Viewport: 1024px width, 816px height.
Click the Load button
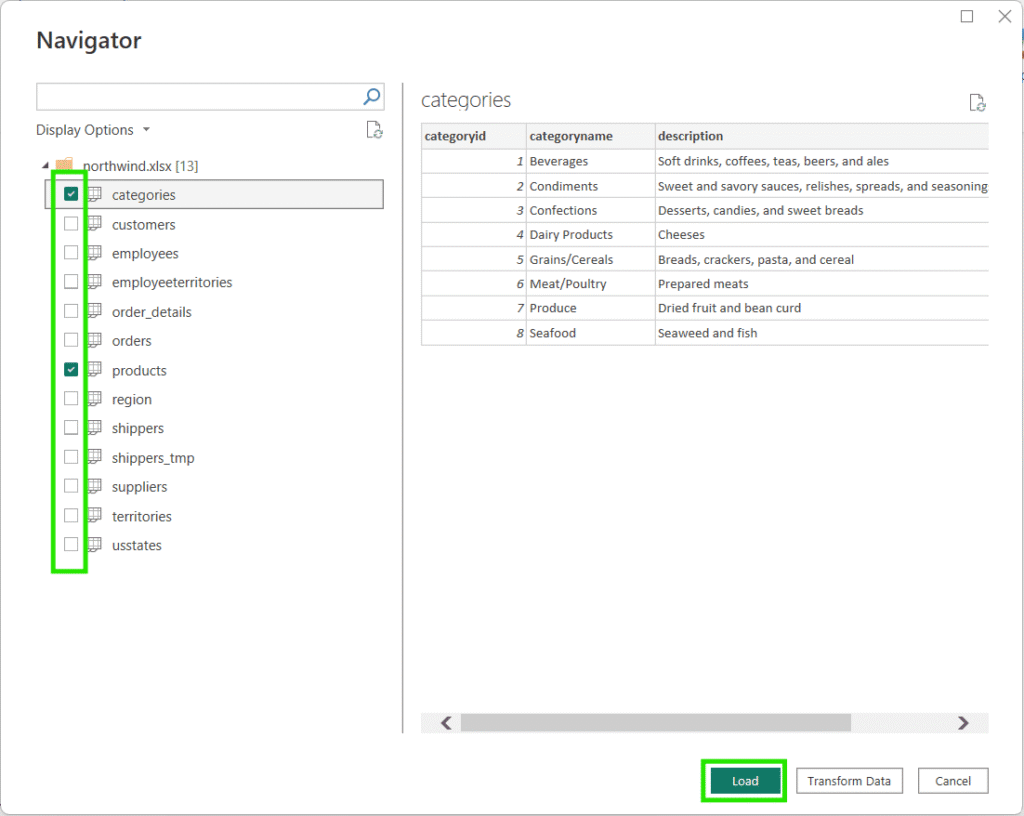point(744,781)
